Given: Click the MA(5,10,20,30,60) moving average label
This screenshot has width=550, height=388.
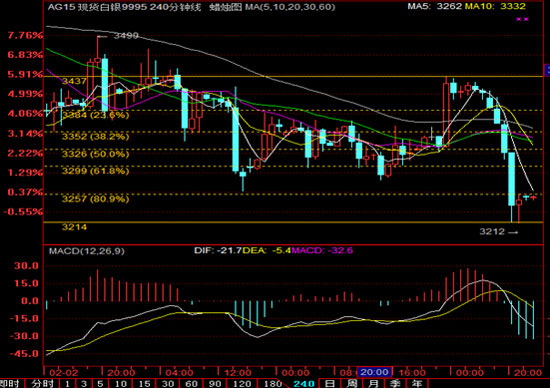Looking at the screenshot, I should [290, 7].
